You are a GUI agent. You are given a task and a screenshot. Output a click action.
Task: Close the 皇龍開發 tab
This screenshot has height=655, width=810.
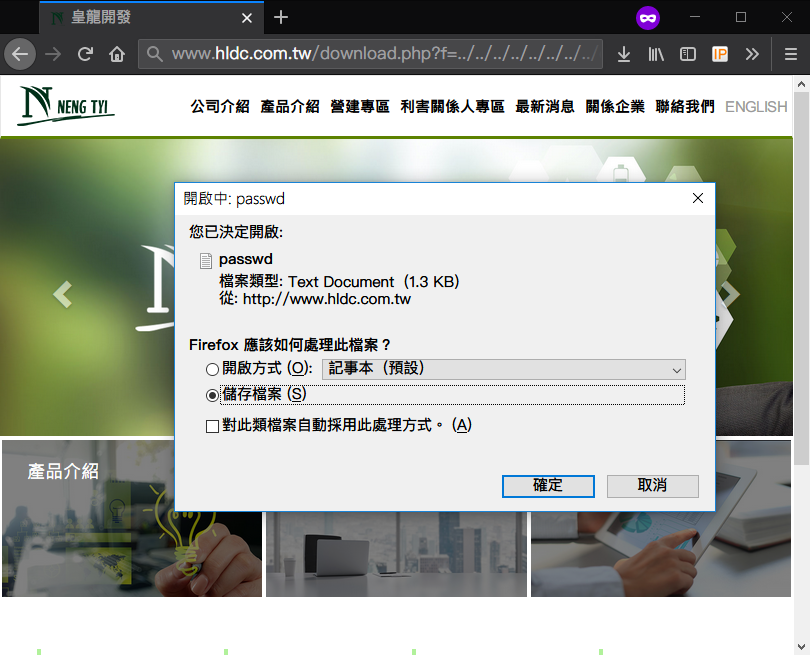pyautogui.click(x=247, y=18)
